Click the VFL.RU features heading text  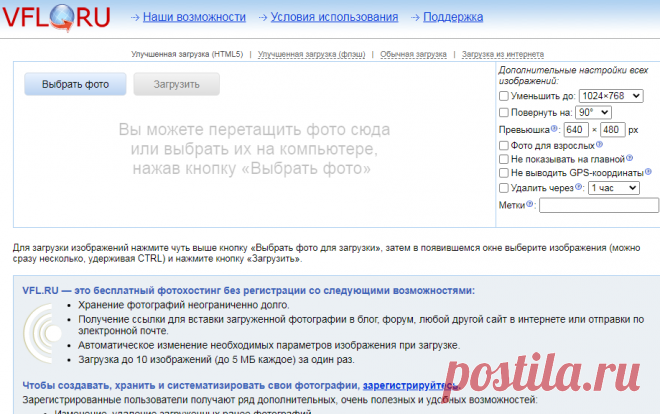pos(248,290)
